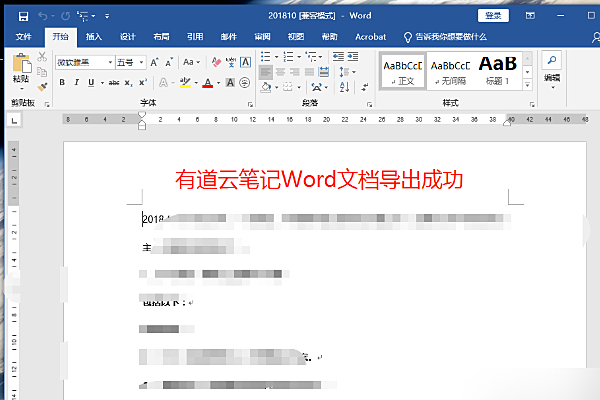Switch to the 布局 ribbon tab
The image size is (600, 400).
[161, 37]
